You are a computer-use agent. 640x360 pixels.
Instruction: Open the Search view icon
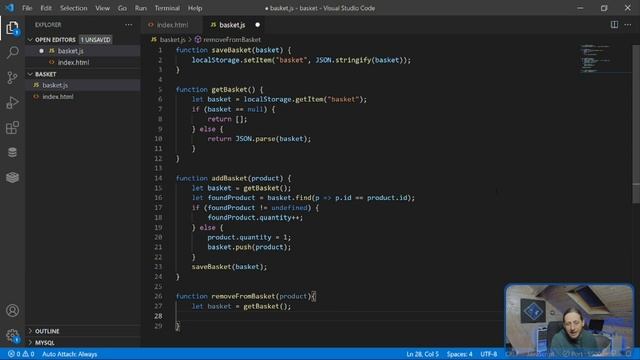(x=12, y=52)
